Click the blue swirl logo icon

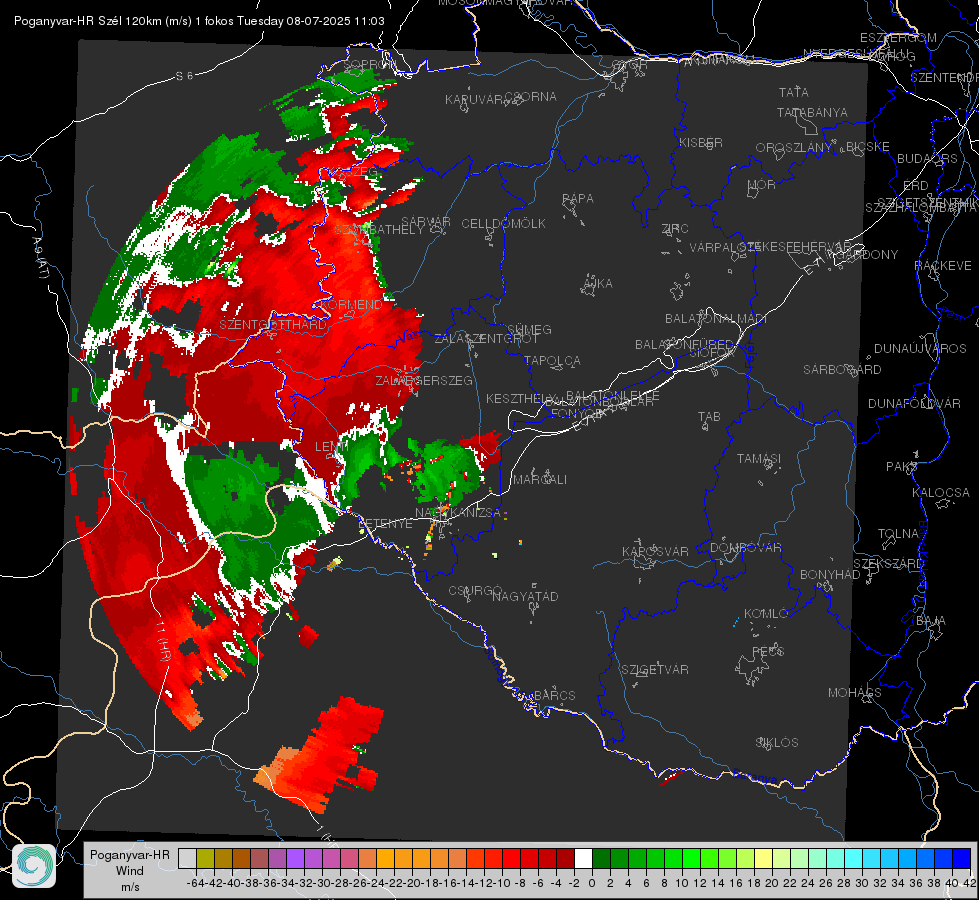point(34,866)
